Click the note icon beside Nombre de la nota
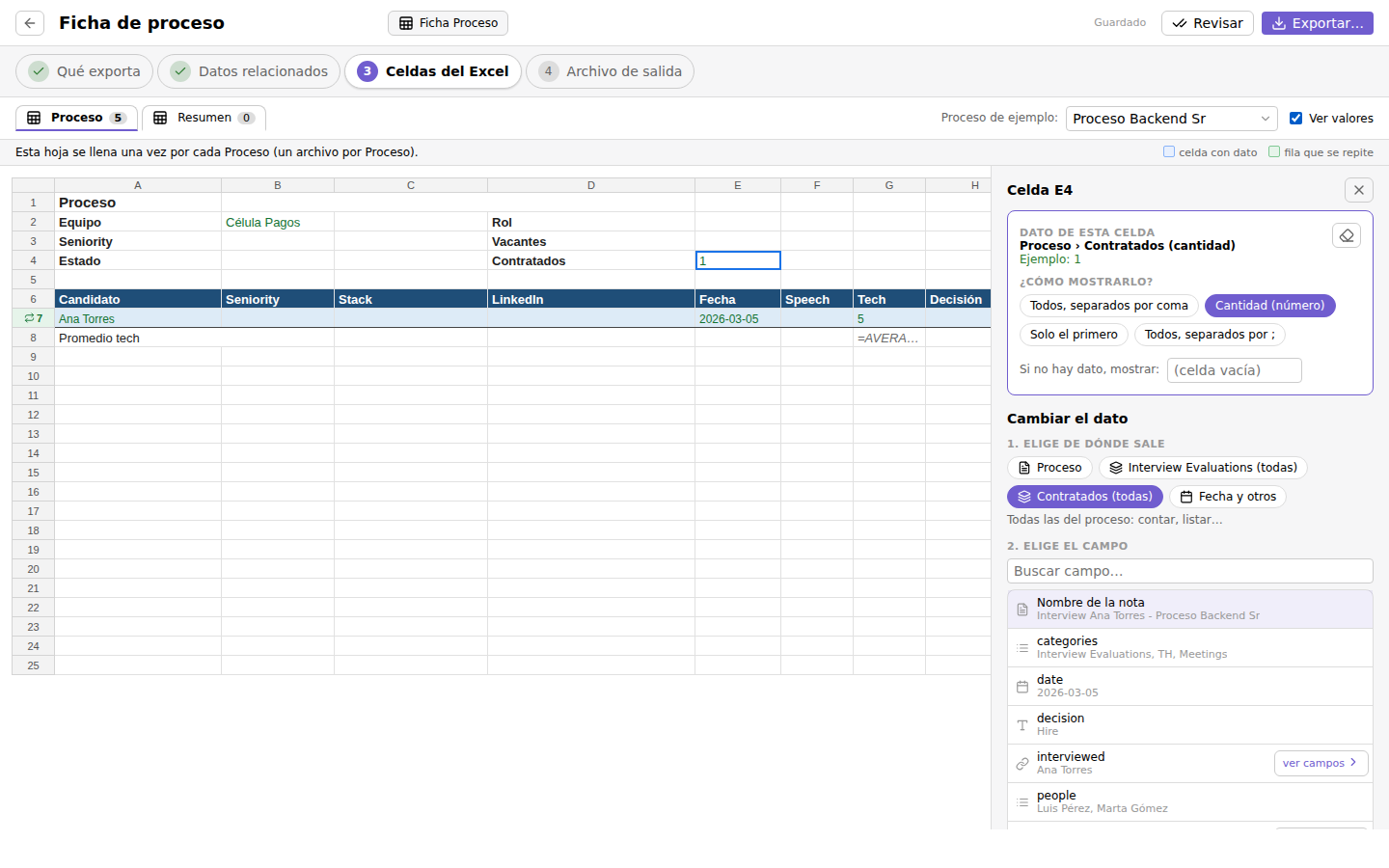1389x868 pixels. click(x=1022, y=610)
